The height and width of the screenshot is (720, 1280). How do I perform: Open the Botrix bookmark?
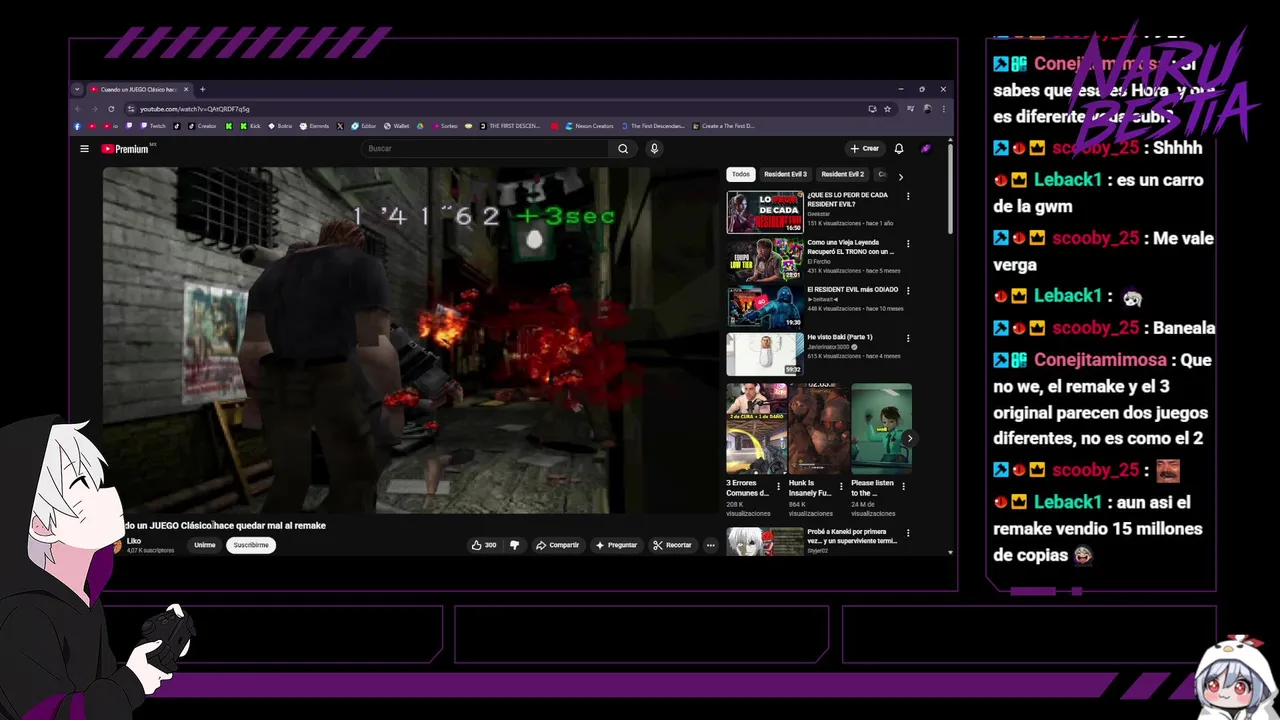click(x=280, y=126)
